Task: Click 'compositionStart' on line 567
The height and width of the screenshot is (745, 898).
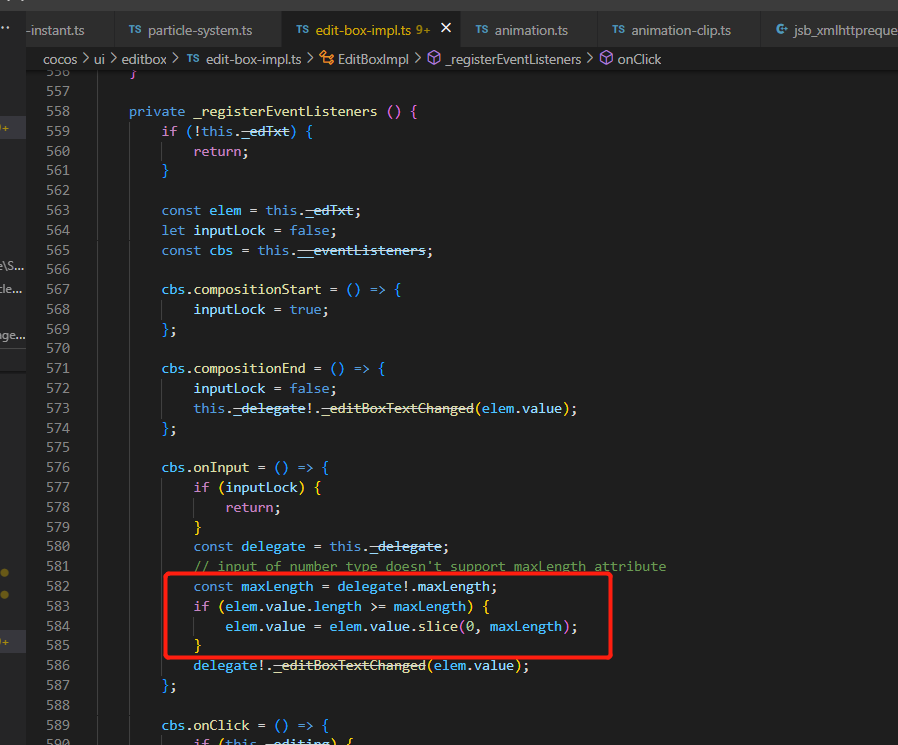Action: pyautogui.click(x=257, y=290)
